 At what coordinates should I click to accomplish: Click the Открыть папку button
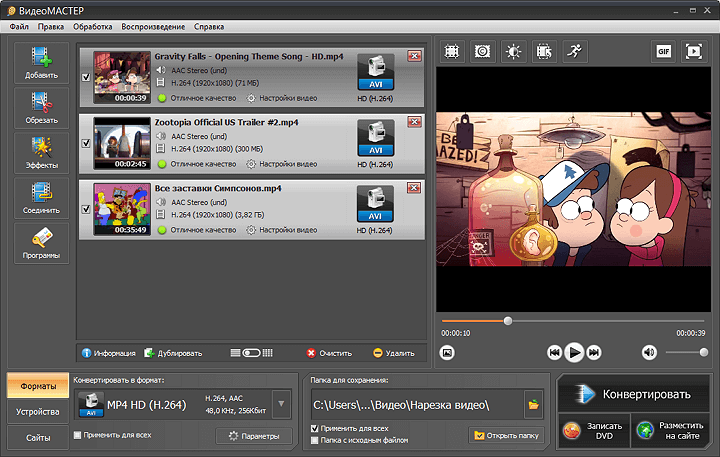click(x=506, y=436)
